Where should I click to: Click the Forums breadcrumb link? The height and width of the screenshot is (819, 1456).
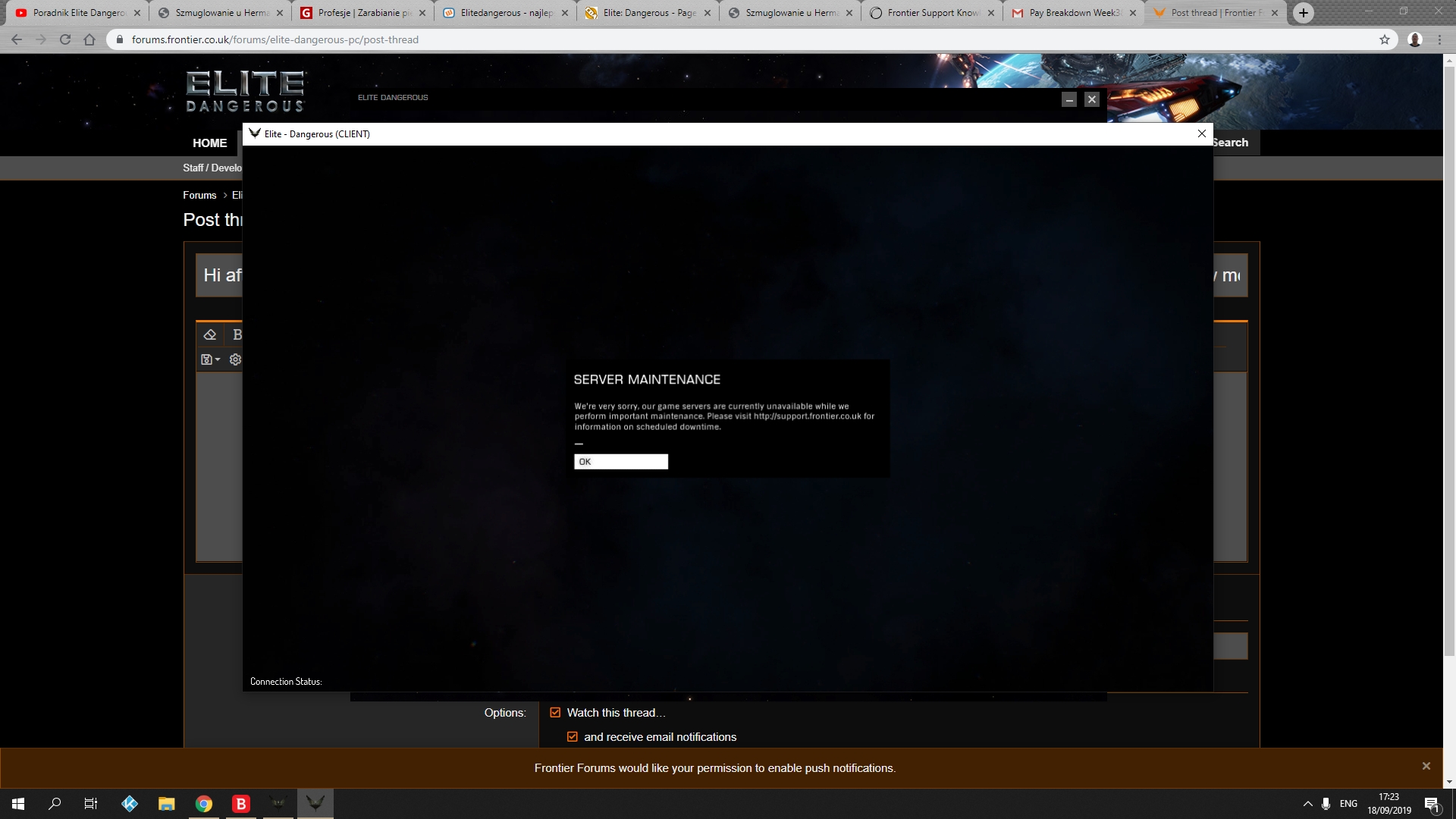(199, 195)
